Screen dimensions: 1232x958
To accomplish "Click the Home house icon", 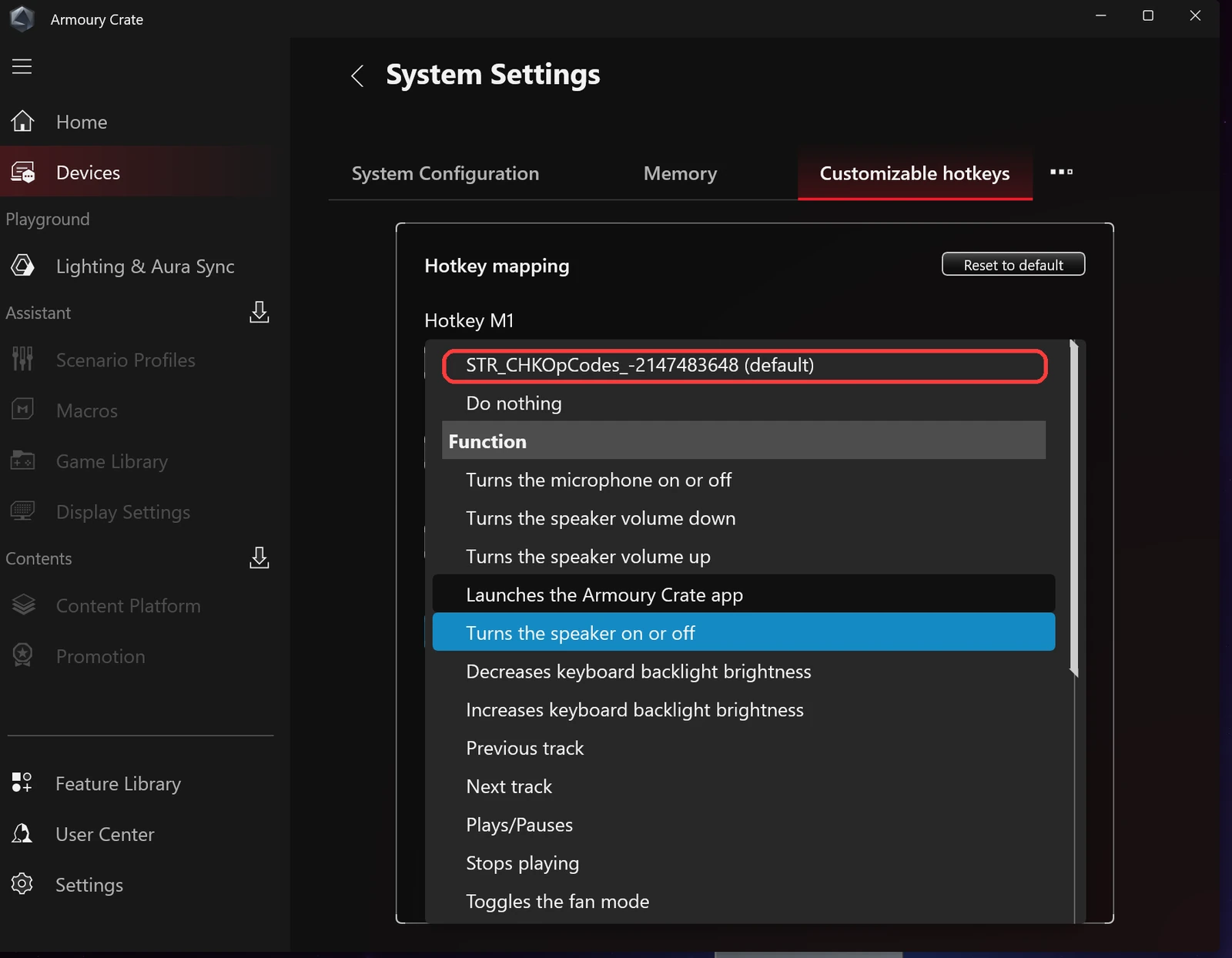I will tap(22, 121).
